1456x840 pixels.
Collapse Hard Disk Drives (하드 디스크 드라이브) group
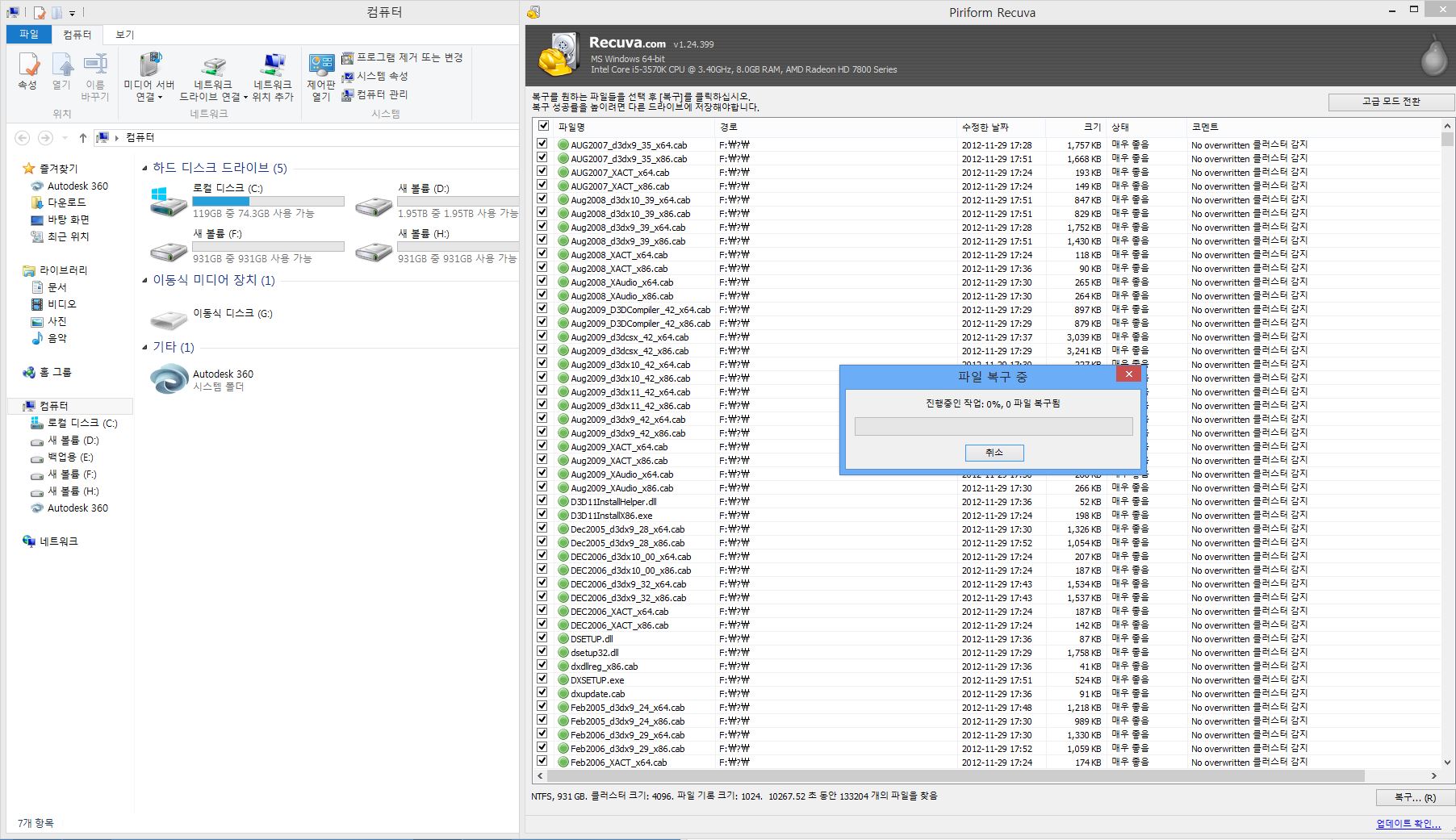point(144,168)
